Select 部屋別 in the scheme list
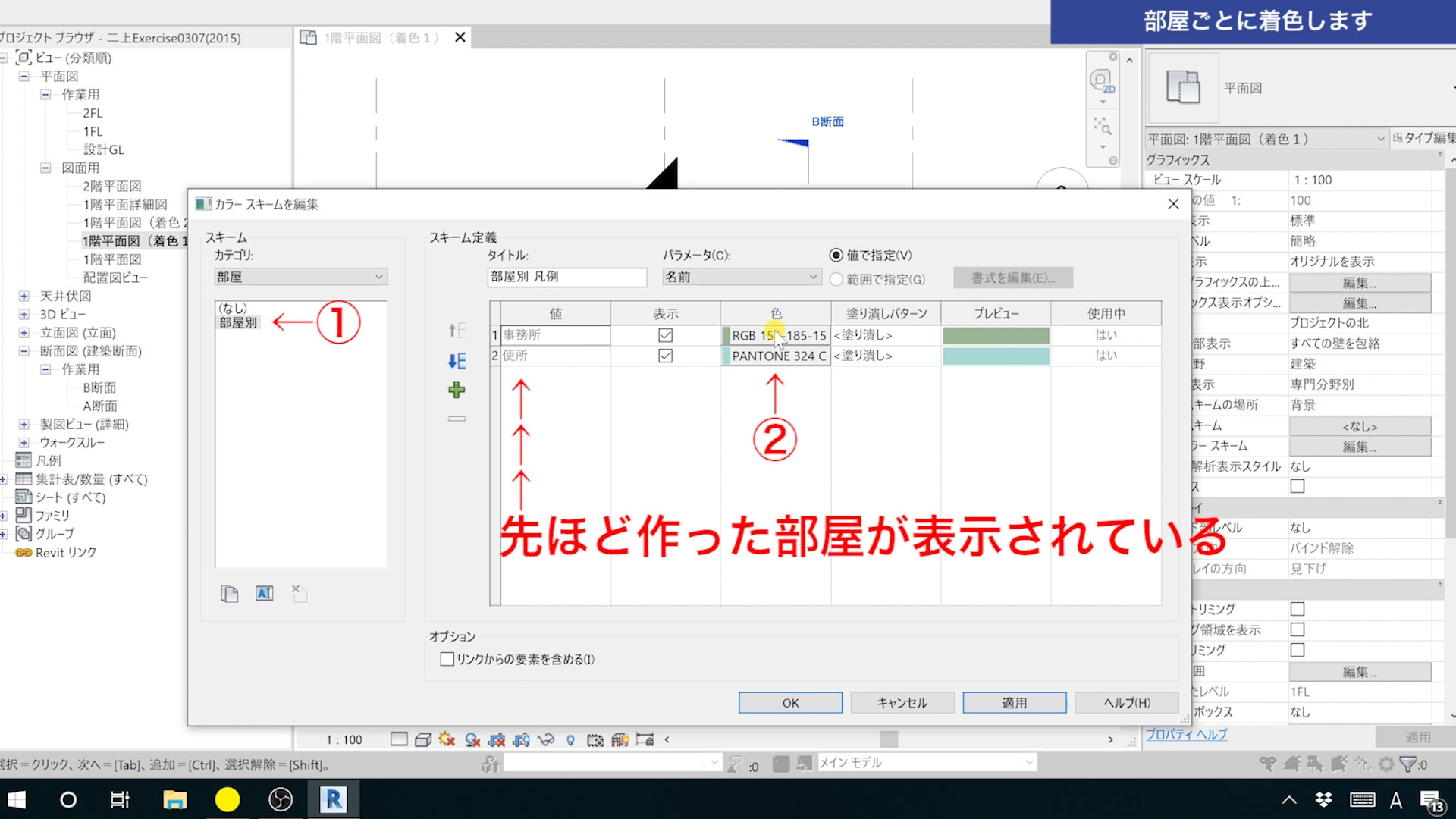The height and width of the screenshot is (819, 1456). 238,322
